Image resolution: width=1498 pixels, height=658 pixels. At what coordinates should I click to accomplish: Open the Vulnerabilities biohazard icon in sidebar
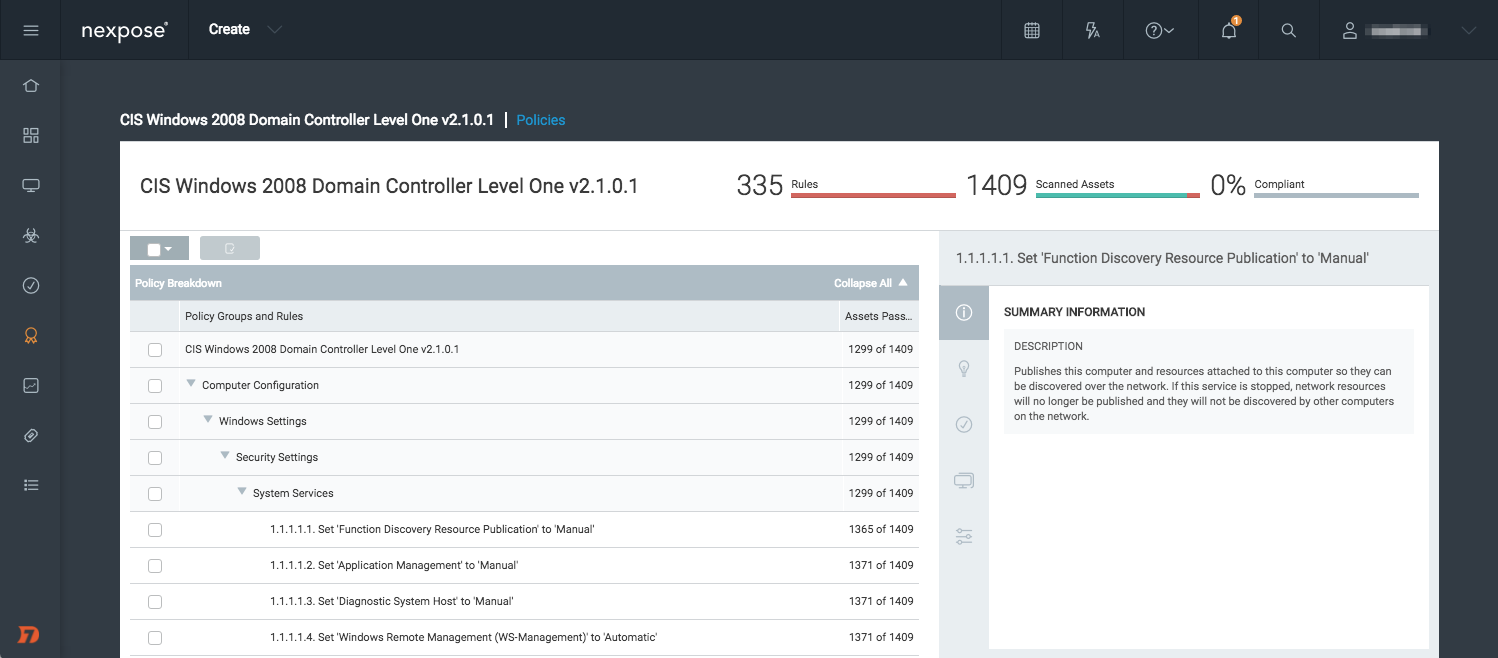pos(30,236)
